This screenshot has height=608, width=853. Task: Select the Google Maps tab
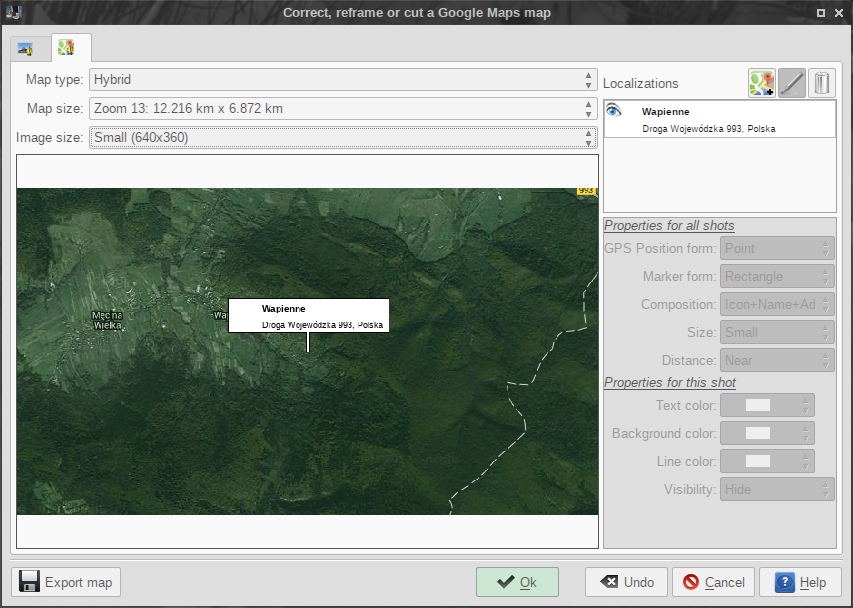71,48
